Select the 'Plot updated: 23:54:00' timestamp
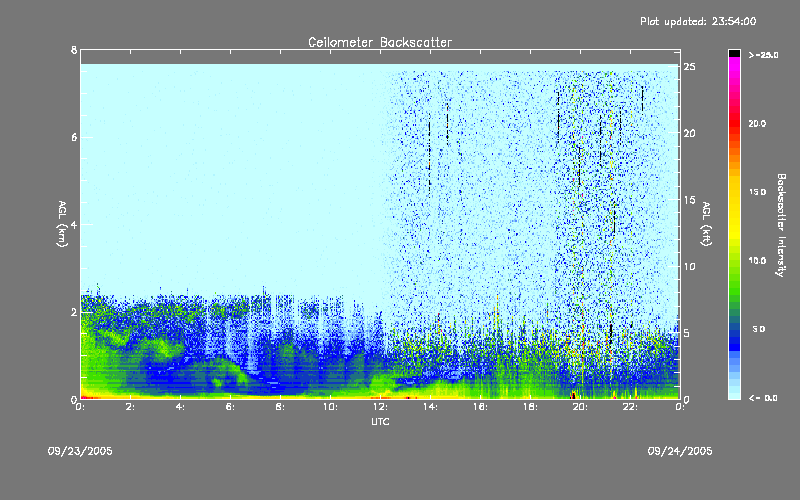The image size is (800, 500). (698, 21)
